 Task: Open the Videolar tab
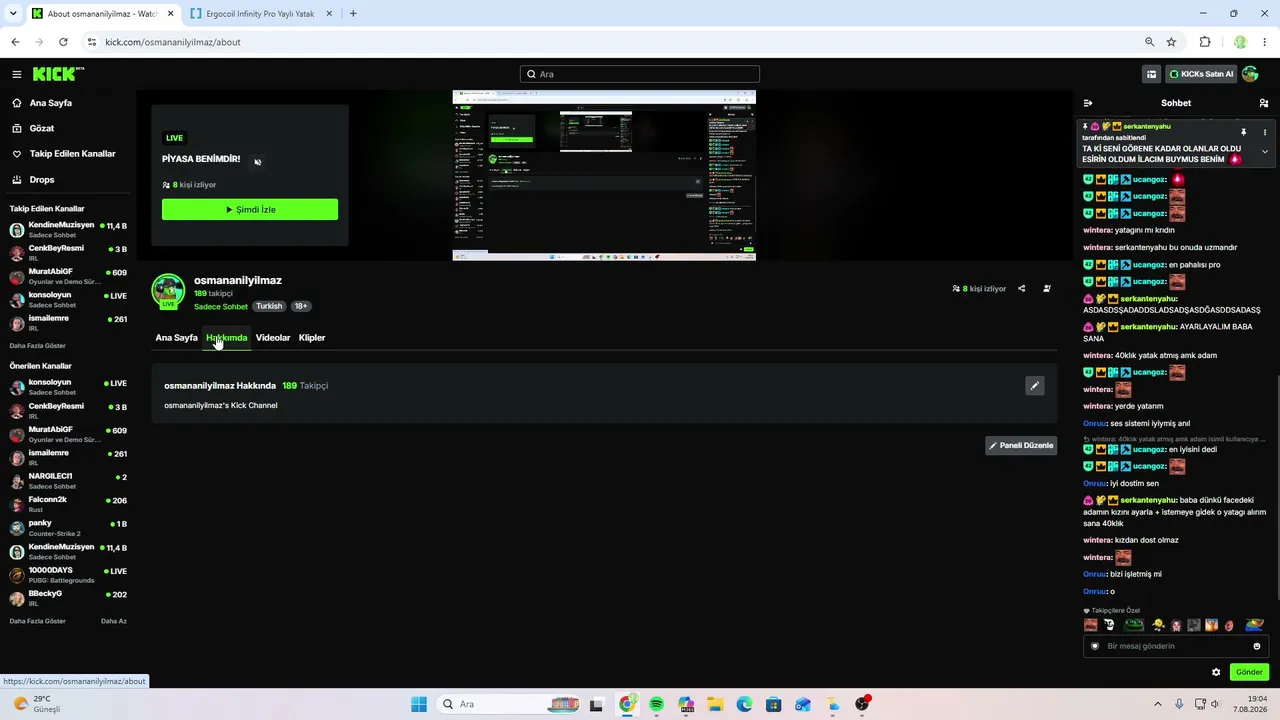[273, 338]
